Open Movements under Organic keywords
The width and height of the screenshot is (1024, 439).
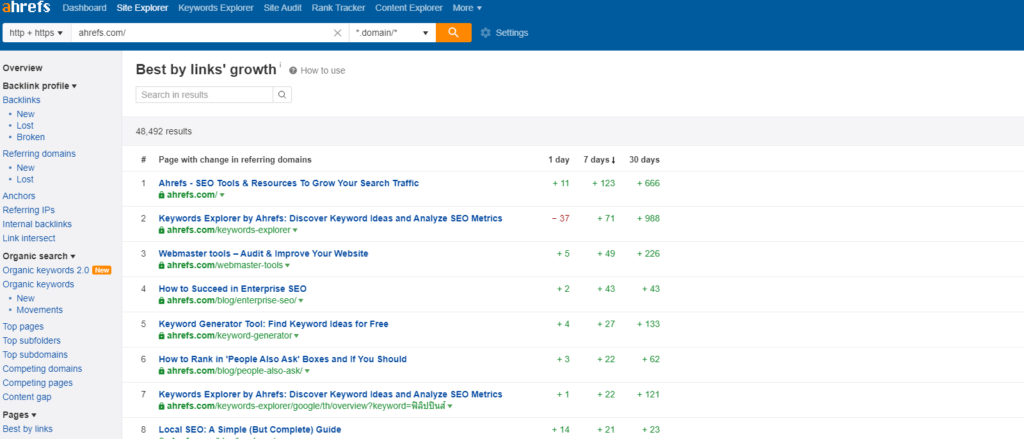click(40, 310)
